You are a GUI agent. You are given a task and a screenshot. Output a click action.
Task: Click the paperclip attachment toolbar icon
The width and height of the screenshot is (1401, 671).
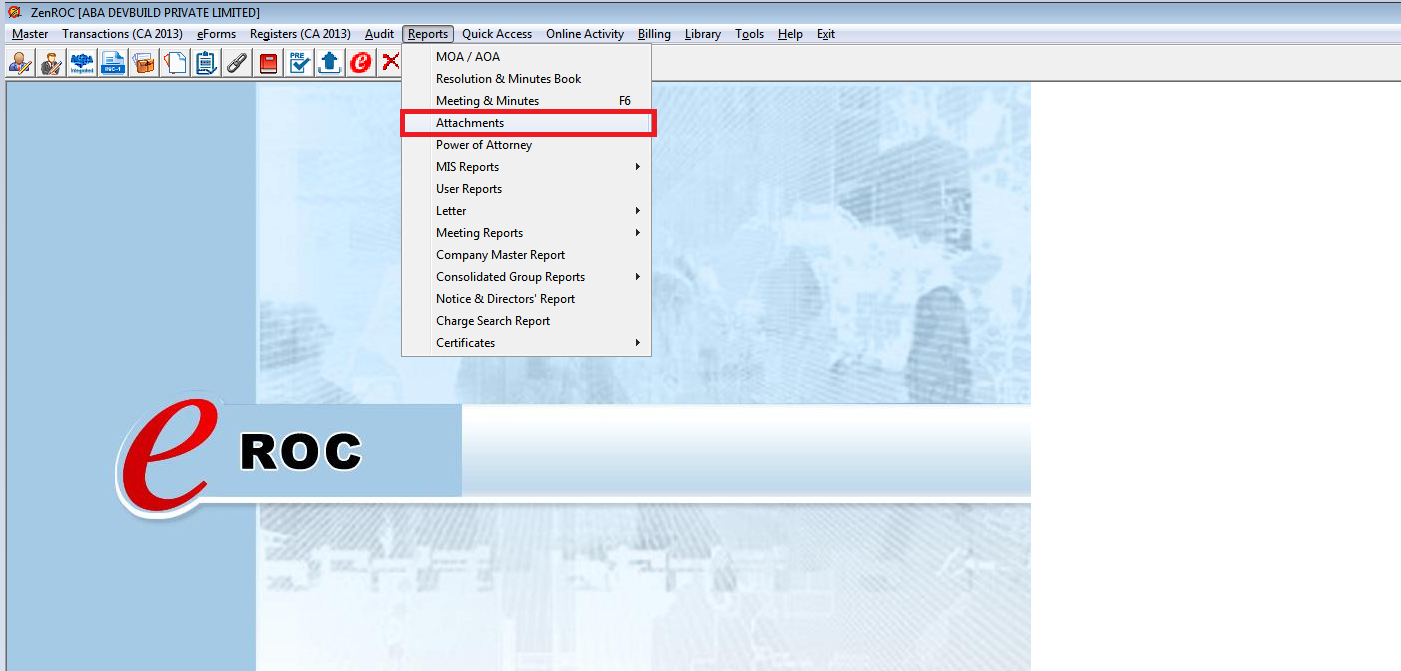click(x=237, y=63)
